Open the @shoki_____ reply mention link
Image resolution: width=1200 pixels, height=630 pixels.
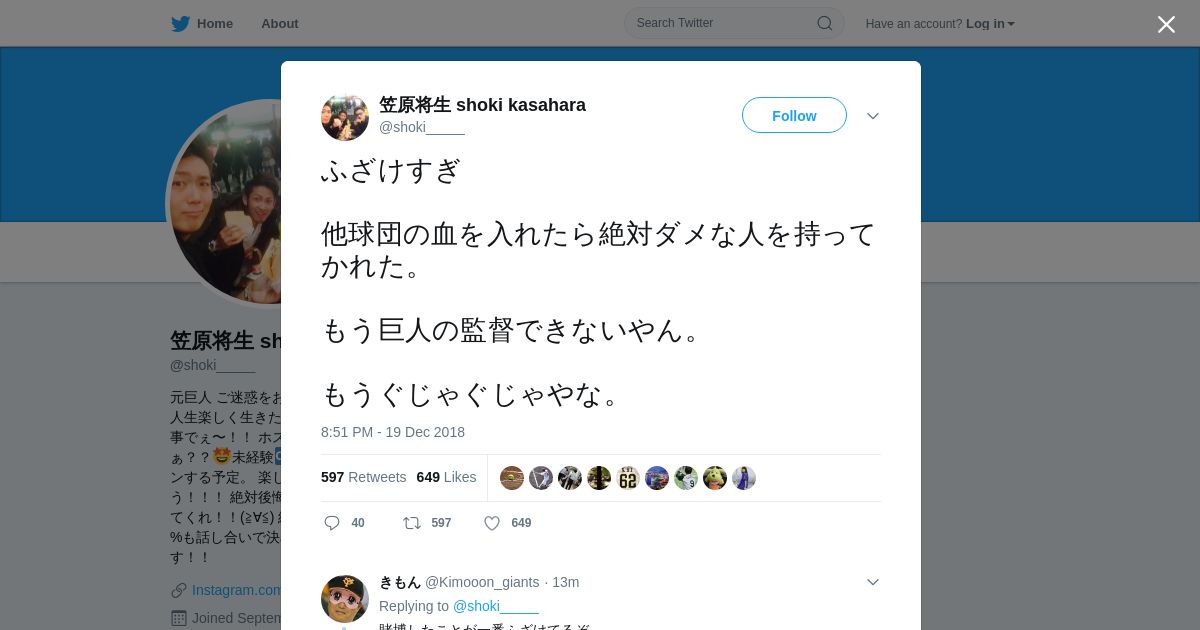[496, 606]
